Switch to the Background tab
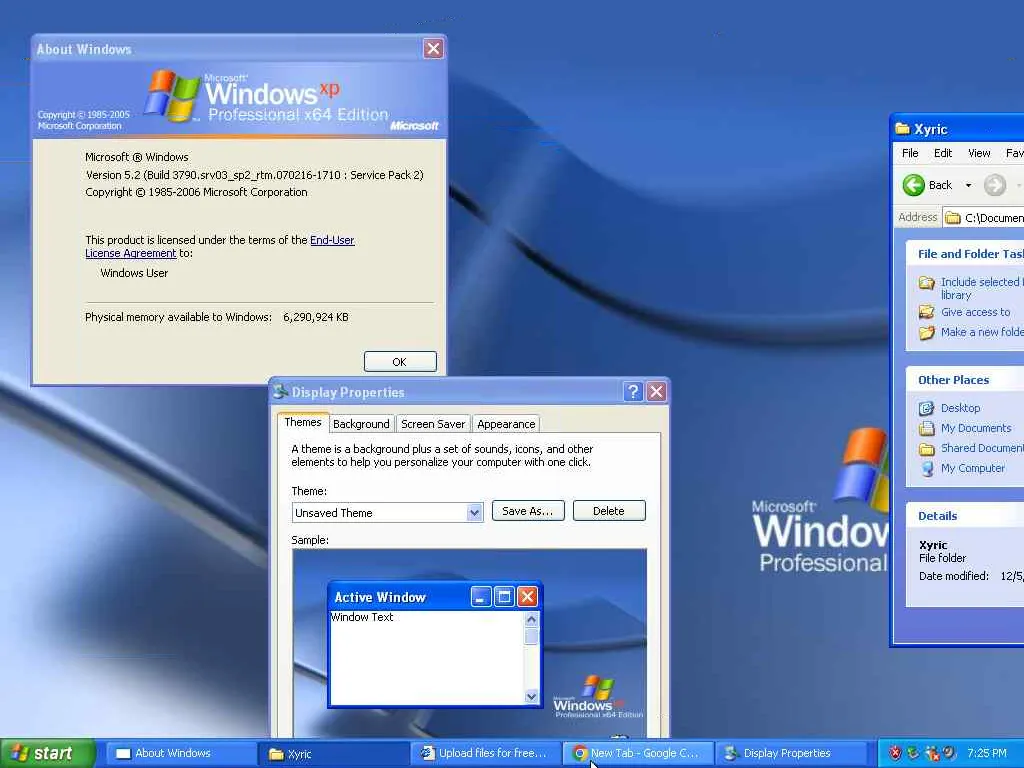Viewport: 1024px width, 768px height. pos(361,424)
